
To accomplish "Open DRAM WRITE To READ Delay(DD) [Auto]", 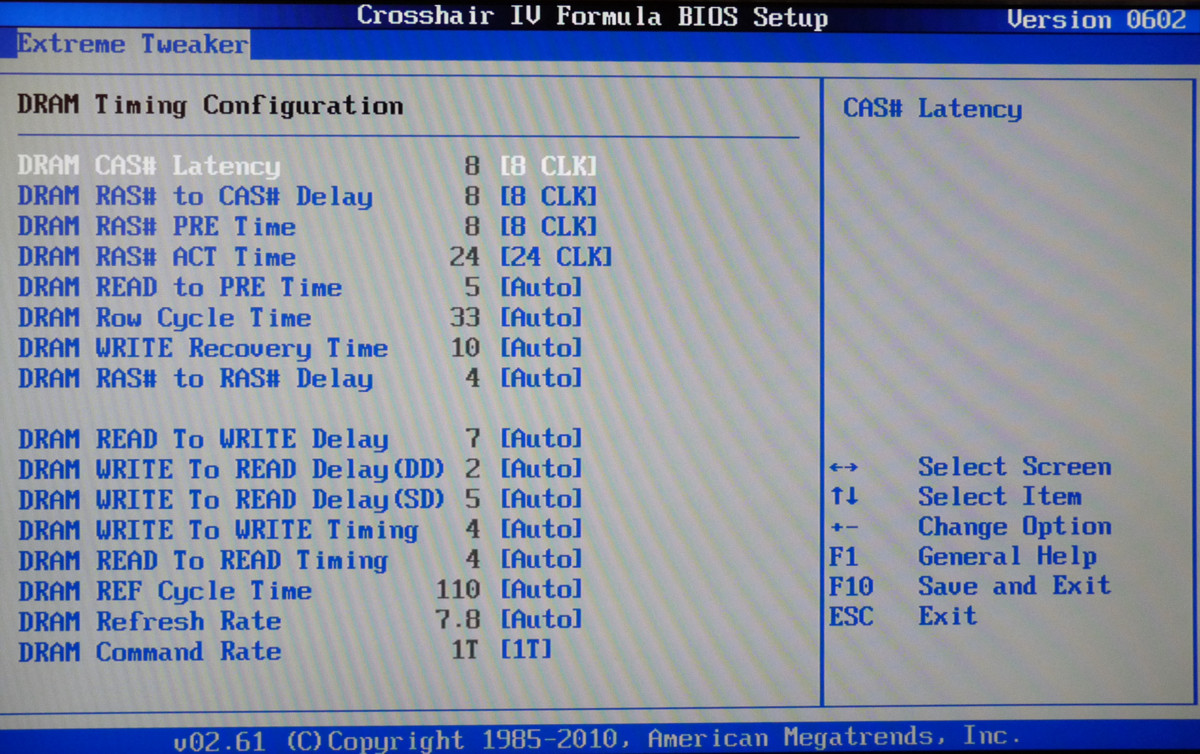I will coord(541,469).
